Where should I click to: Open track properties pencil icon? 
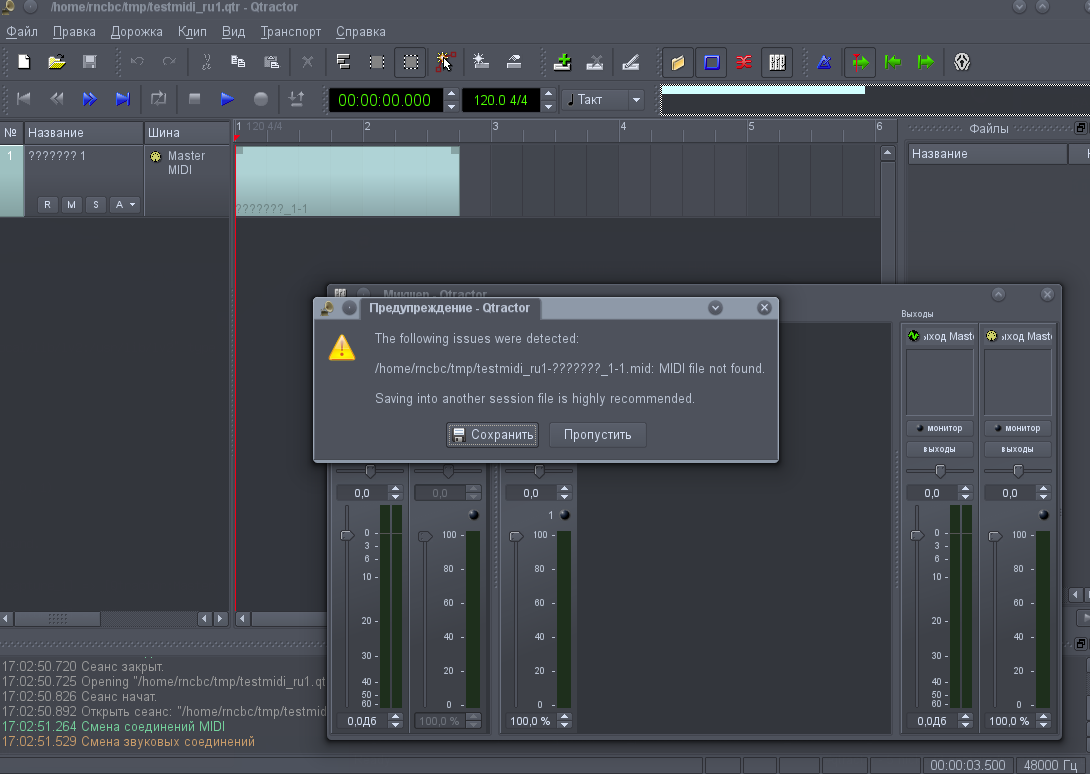631,62
